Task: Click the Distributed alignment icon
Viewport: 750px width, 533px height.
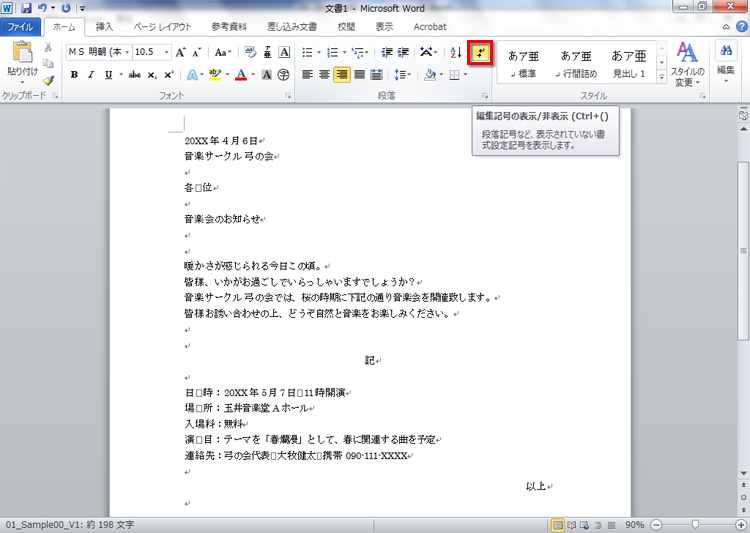Action: (x=377, y=75)
